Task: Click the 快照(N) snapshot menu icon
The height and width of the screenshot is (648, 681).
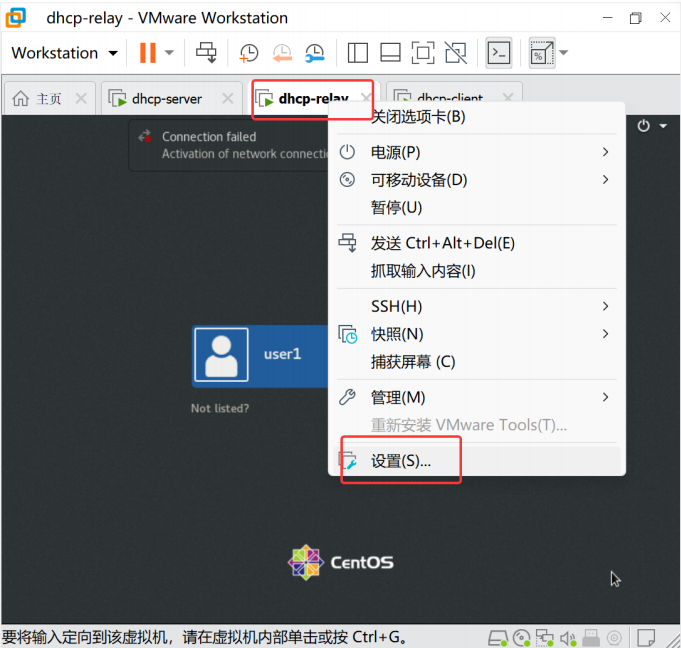Action: 348,334
